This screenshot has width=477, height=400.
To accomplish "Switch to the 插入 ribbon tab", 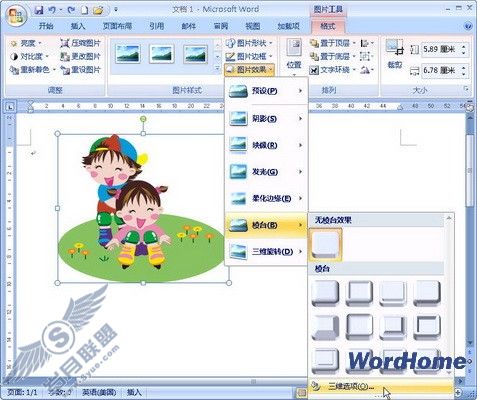I will click(x=78, y=26).
